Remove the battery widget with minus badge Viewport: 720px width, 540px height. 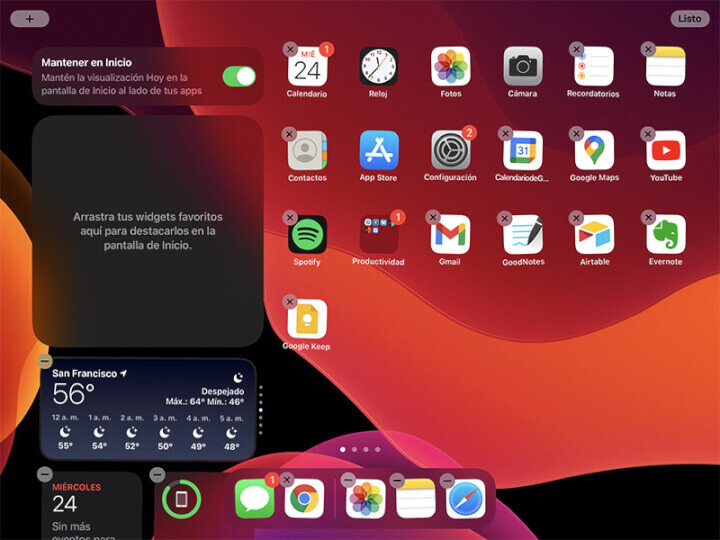point(157,474)
